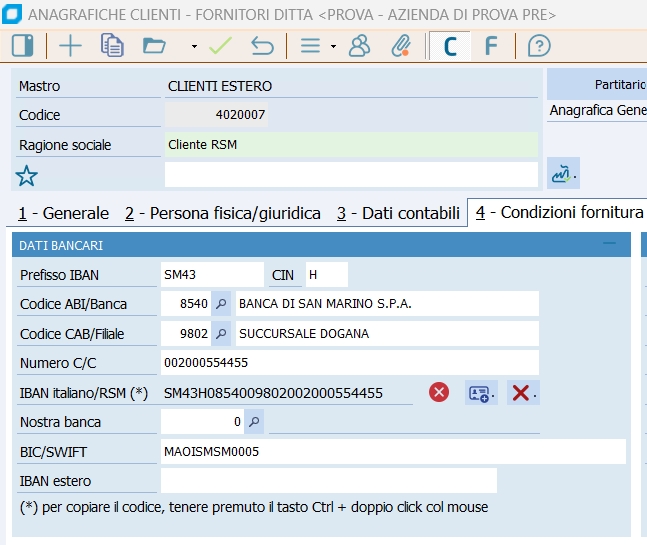Image resolution: width=647 pixels, height=545 pixels.
Task: Undo changes with the back arrow icon
Action: point(262,45)
